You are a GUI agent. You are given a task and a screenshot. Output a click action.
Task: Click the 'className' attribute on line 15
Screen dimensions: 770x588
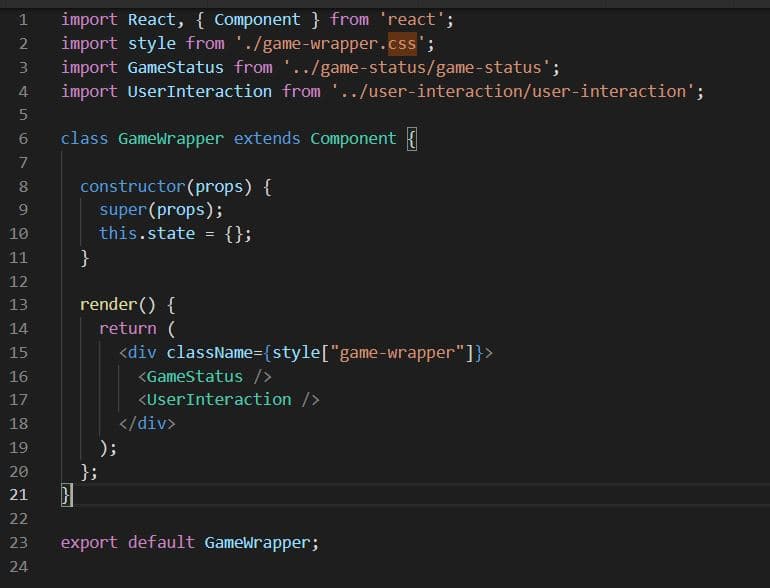point(209,352)
